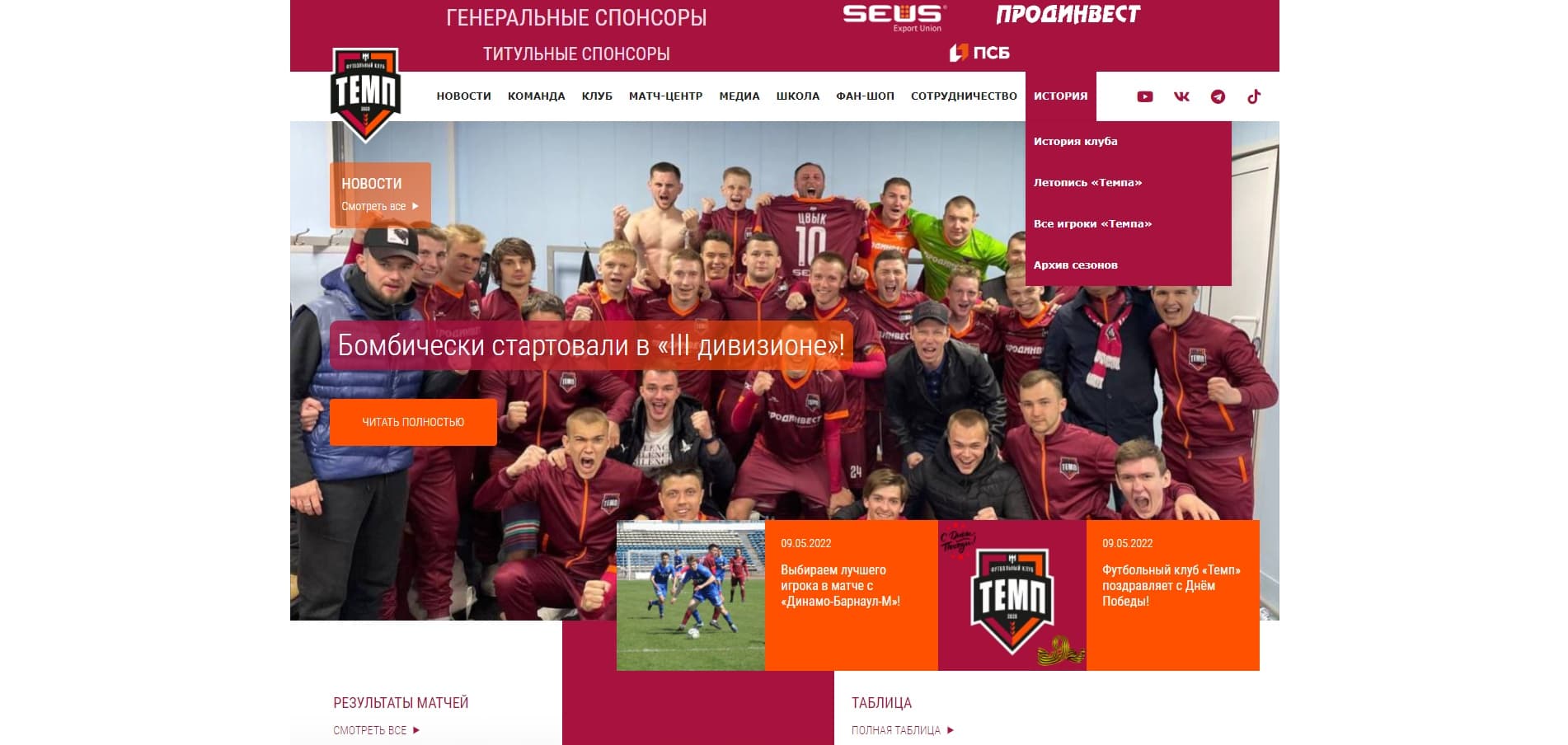Click the Продинвест sponsor logo
Screen dimensions: 1568x745
click(x=1068, y=14)
